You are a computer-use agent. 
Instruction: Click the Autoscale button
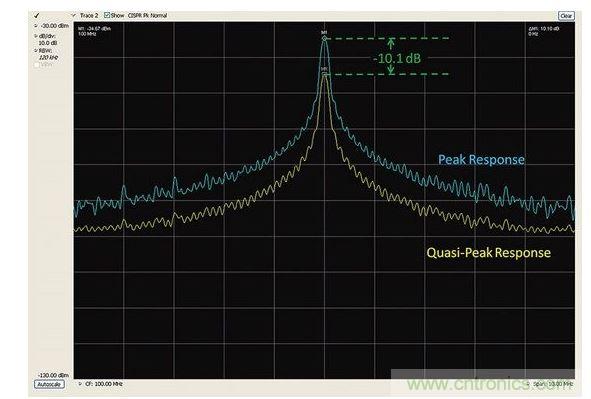[49, 384]
